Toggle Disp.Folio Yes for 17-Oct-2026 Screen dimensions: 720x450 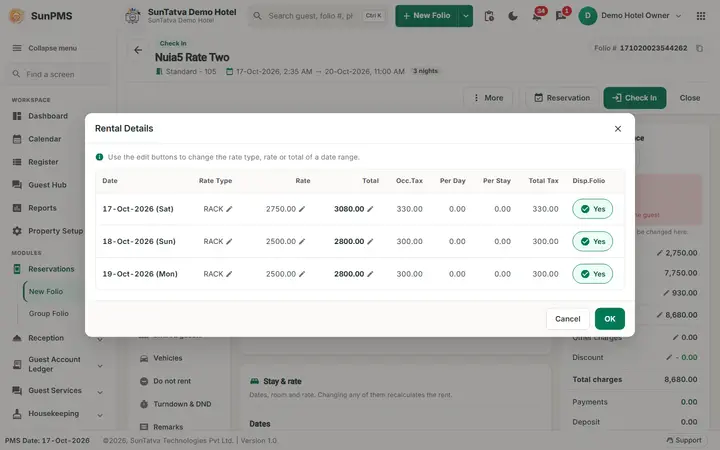click(x=592, y=209)
